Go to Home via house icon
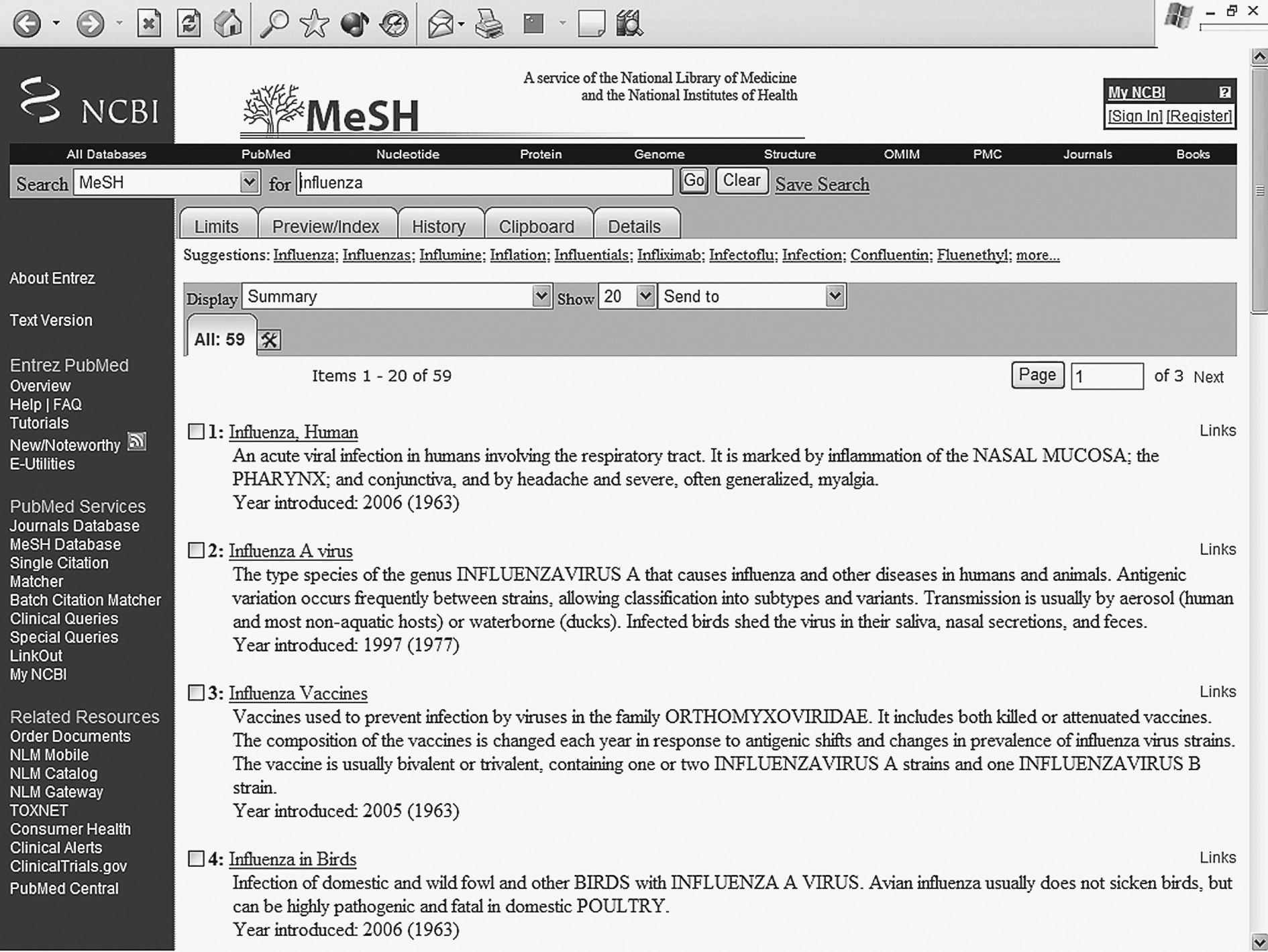This screenshot has width=1268, height=952. pyautogui.click(x=228, y=24)
